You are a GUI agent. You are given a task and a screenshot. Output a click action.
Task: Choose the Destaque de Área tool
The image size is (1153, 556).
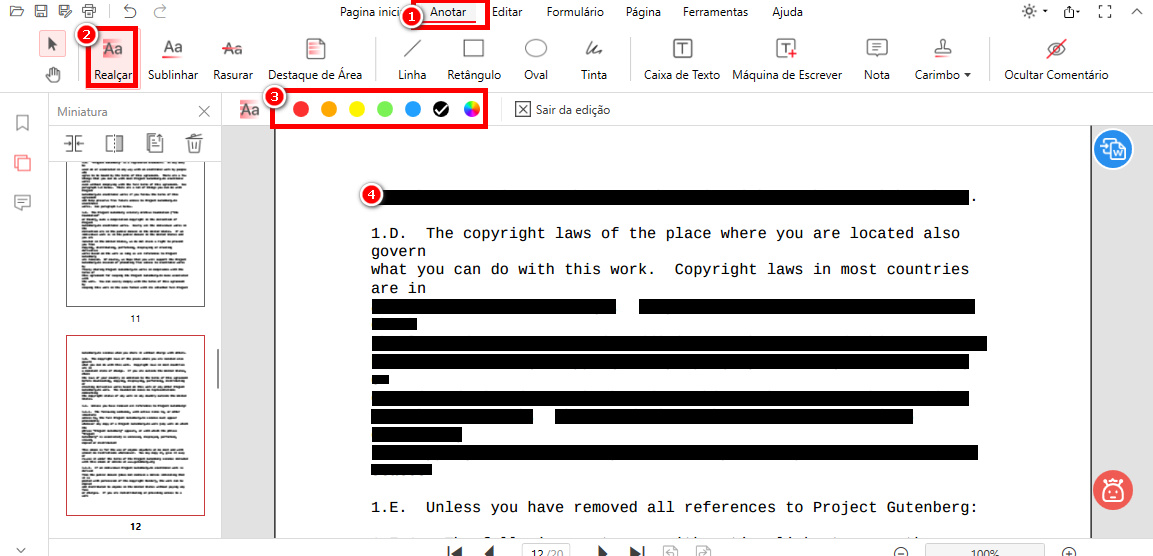click(315, 59)
